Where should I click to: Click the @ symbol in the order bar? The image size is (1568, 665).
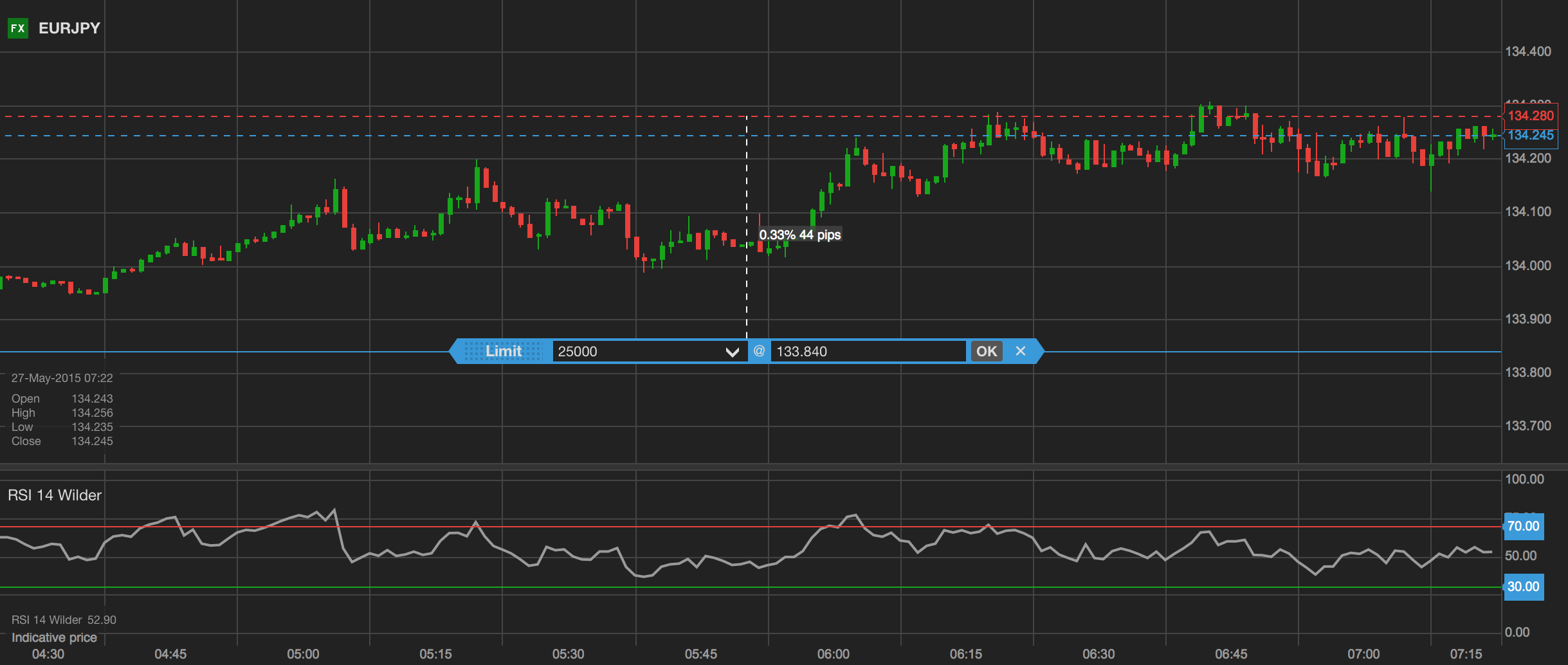click(x=759, y=351)
